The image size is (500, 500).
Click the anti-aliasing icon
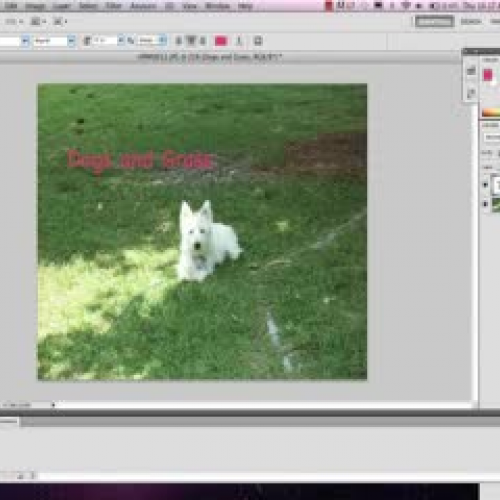click(131, 41)
